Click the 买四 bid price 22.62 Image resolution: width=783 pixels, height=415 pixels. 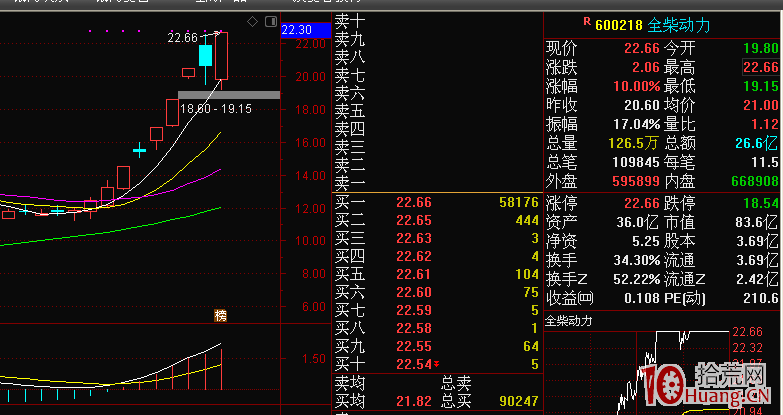(414, 257)
